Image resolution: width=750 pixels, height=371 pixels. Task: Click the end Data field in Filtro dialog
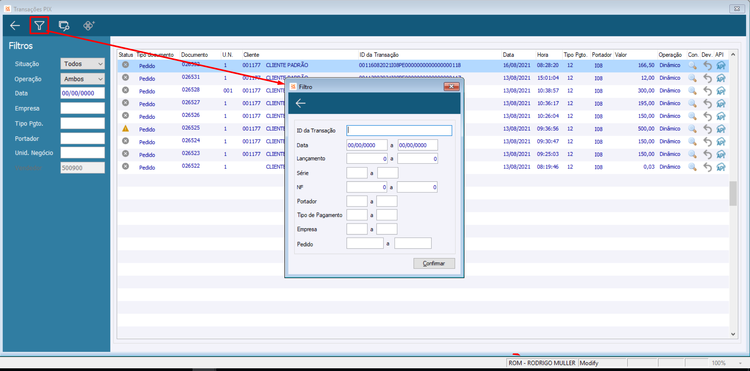coord(418,145)
